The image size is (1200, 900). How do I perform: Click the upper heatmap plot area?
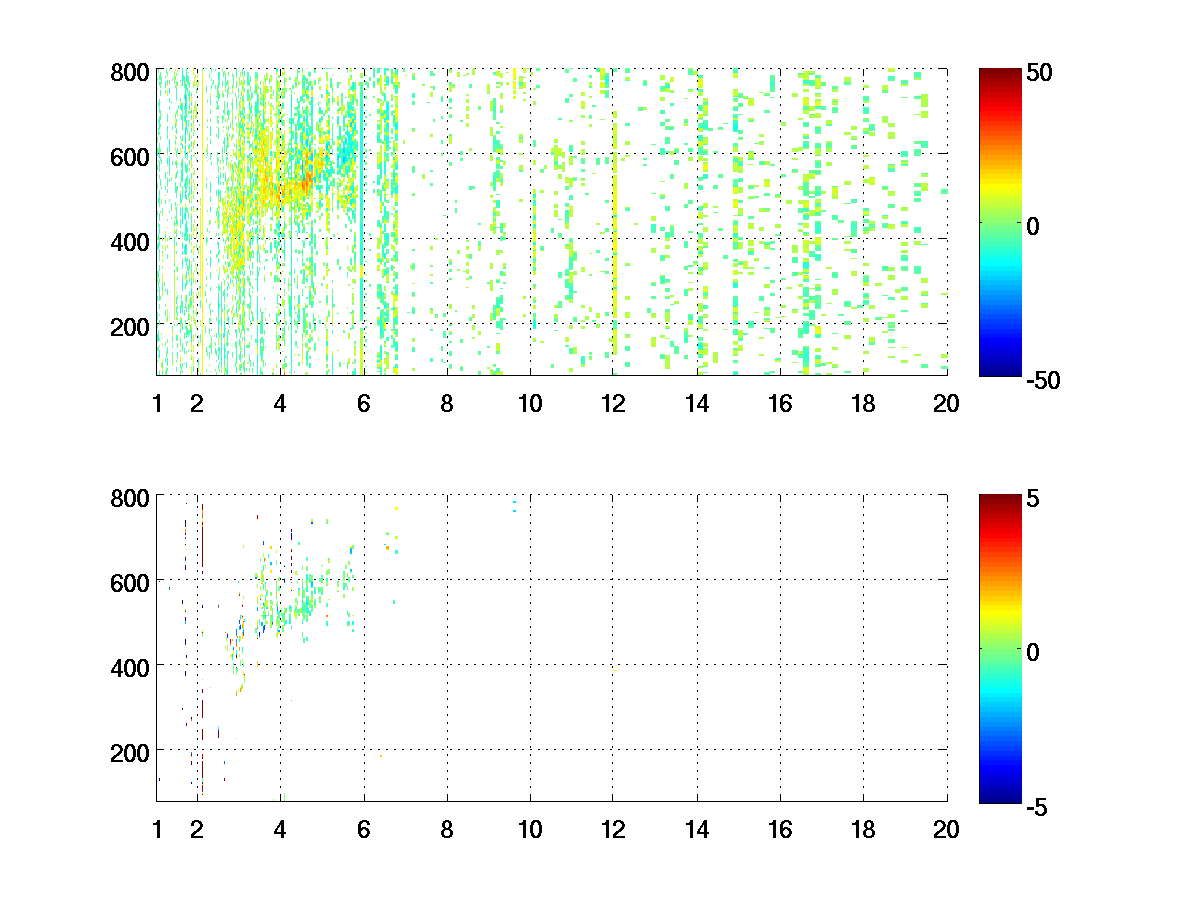[x=552, y=222]
